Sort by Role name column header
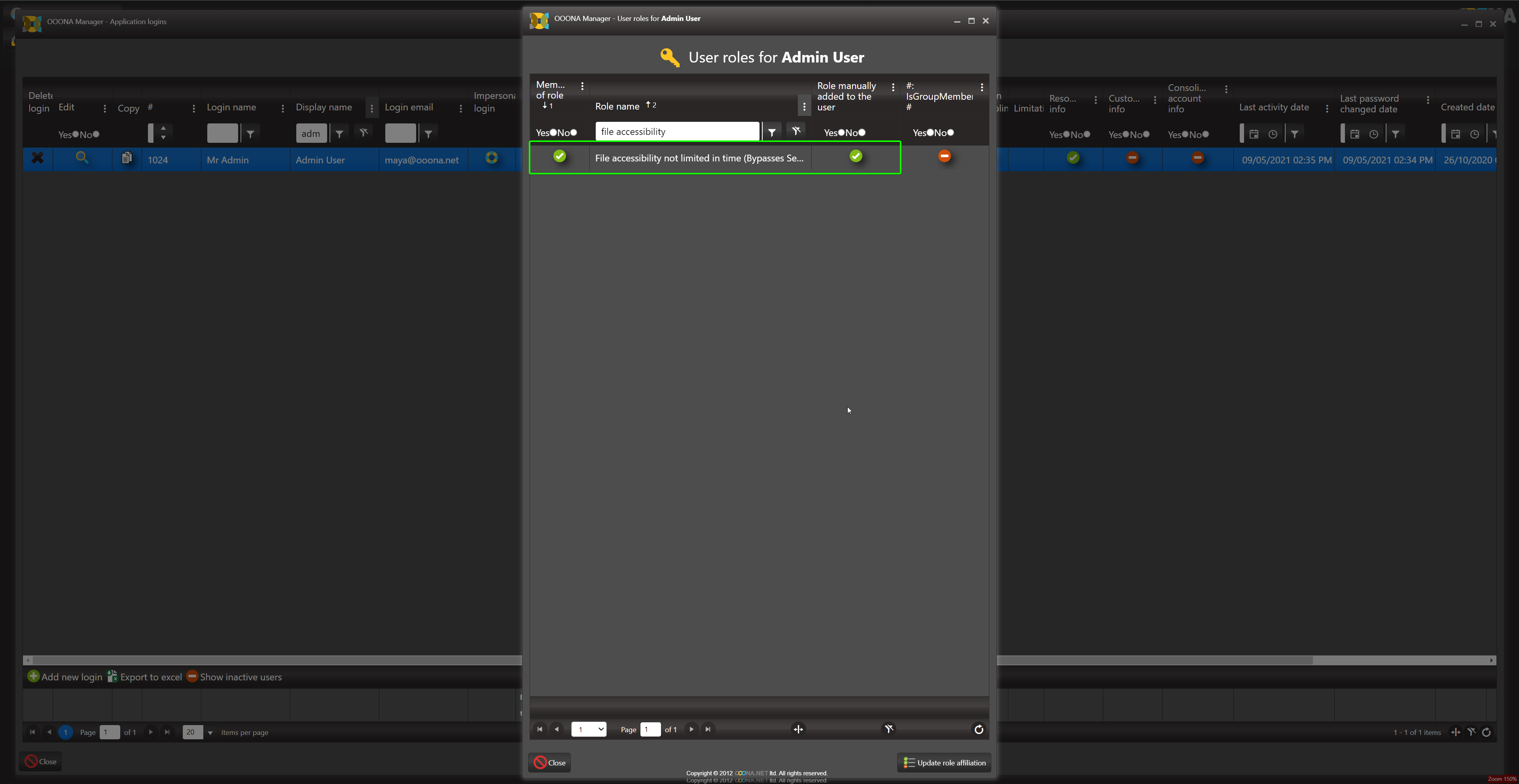Viewport: 1519px width, 784px height. click(617, 107)
